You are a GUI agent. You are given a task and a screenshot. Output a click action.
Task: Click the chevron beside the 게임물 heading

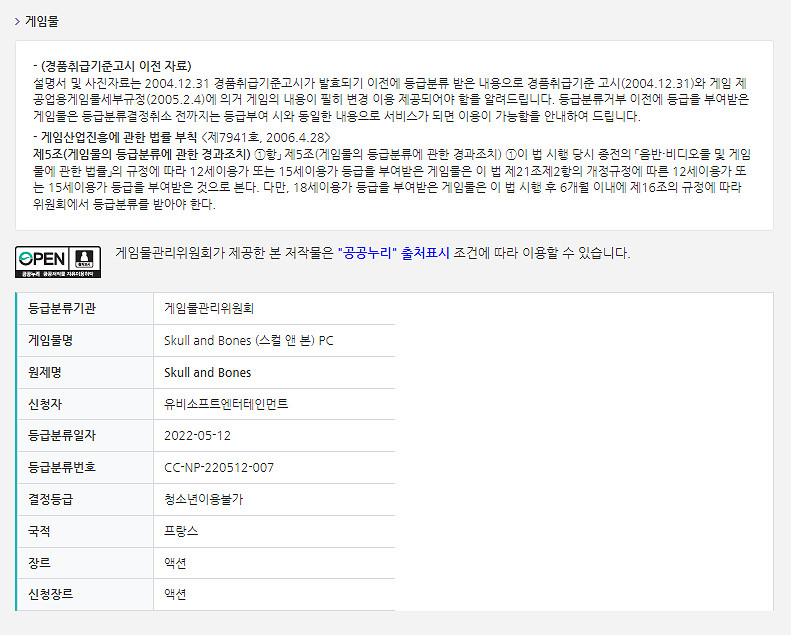tap(17, 20)
